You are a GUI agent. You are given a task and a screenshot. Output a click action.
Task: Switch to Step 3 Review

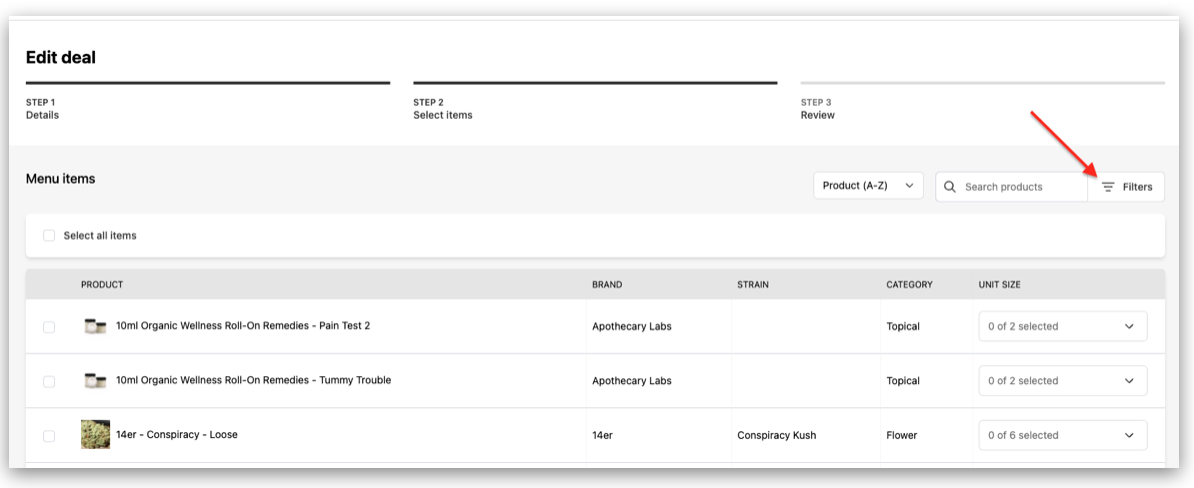pyautogui.click(x=817, y=108)
